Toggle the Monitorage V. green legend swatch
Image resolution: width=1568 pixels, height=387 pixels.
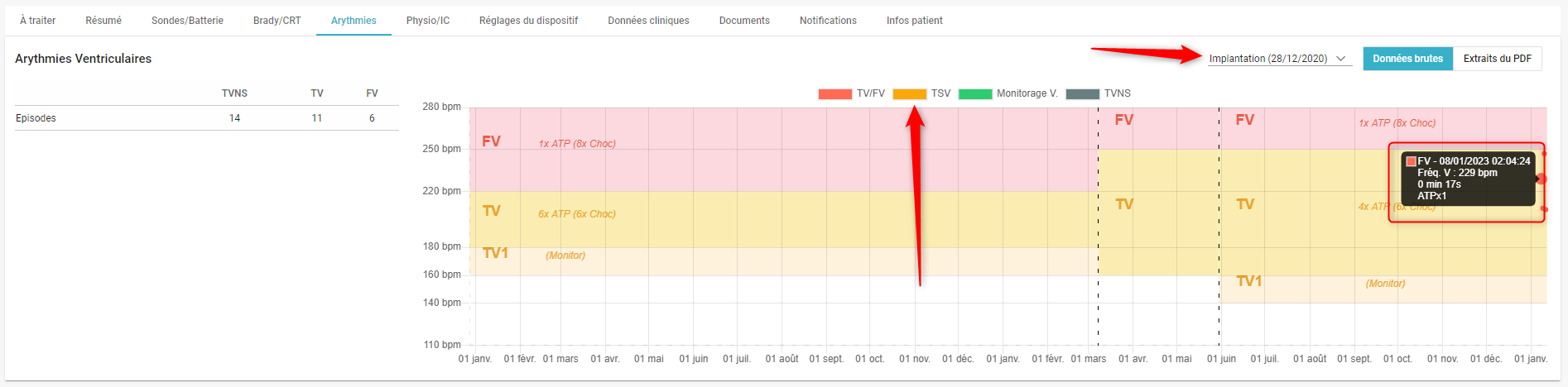(974, 93)
